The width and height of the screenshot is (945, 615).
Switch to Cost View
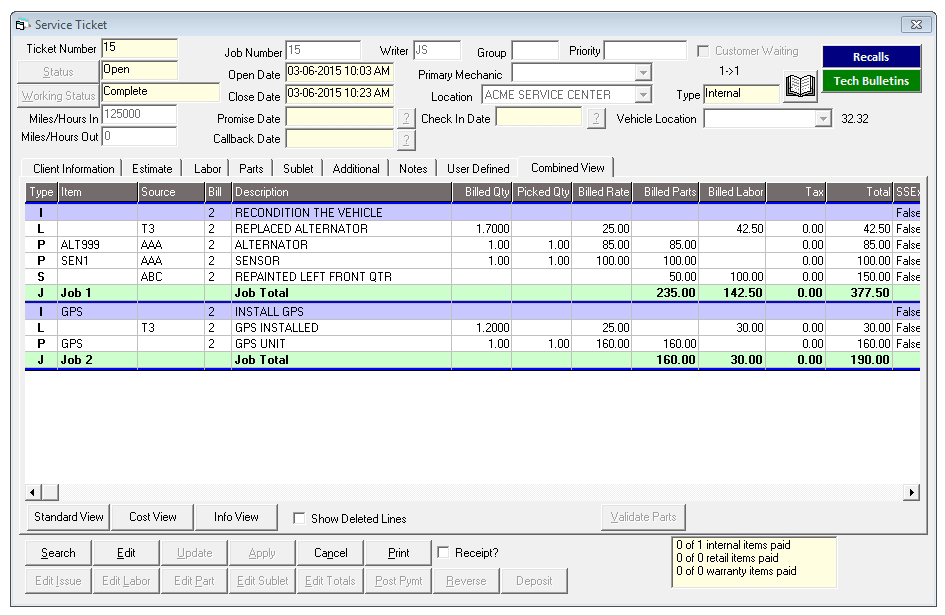click(152, 517)
